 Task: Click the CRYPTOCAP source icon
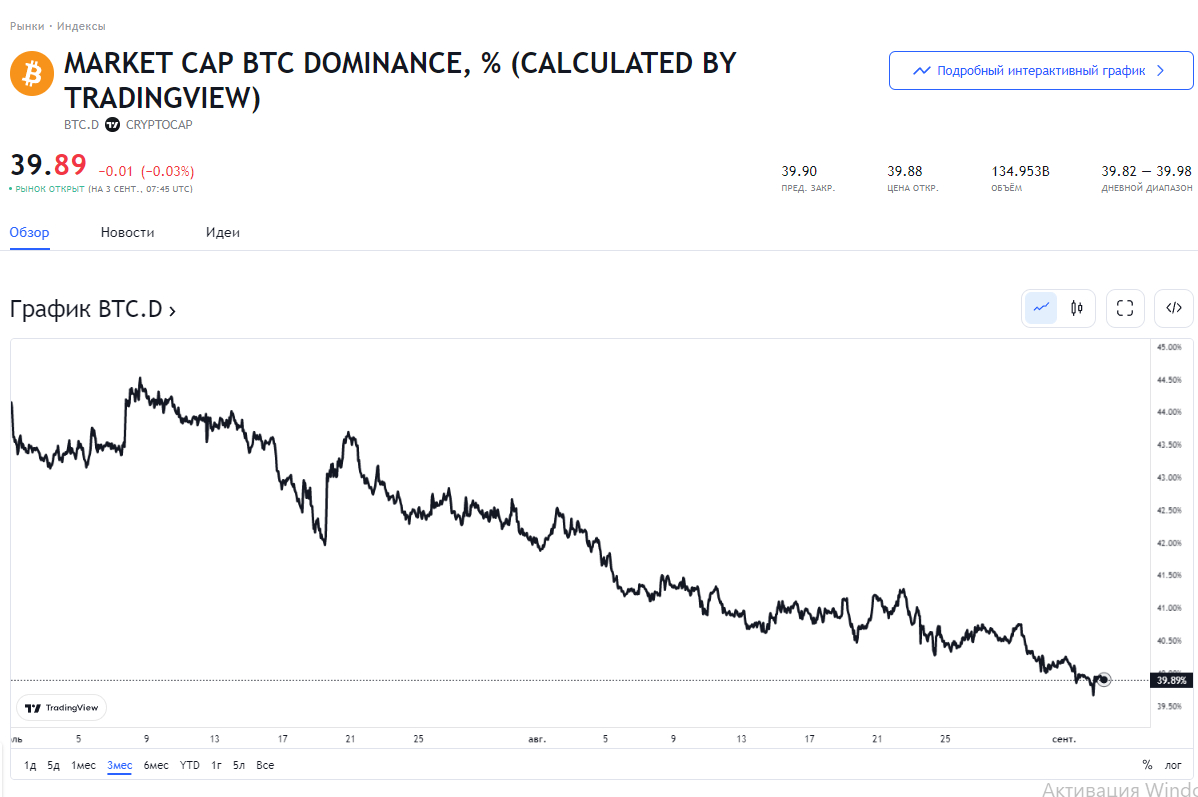click(112, 125)
